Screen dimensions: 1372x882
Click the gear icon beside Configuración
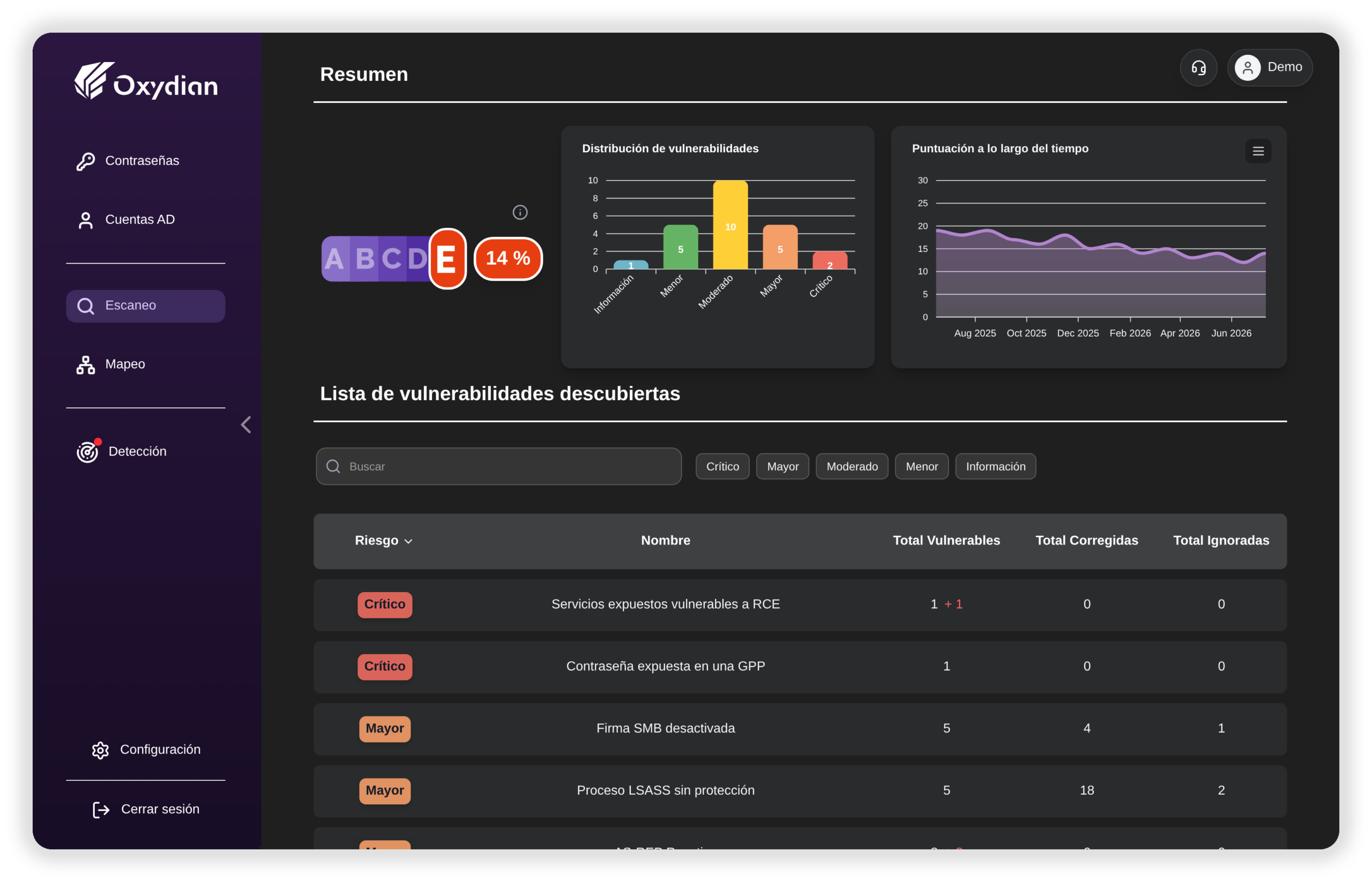(100, 750)
